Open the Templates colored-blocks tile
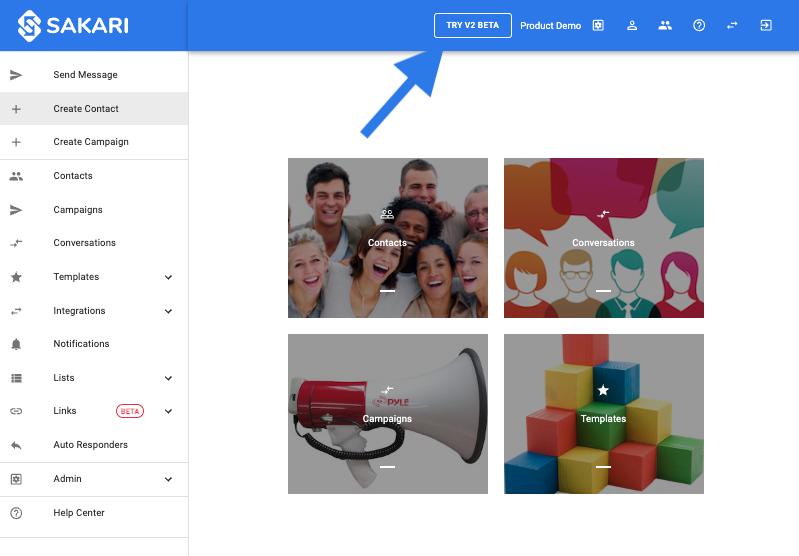The height and width of the screenshot is (556, 799). [x=604, y=414]
